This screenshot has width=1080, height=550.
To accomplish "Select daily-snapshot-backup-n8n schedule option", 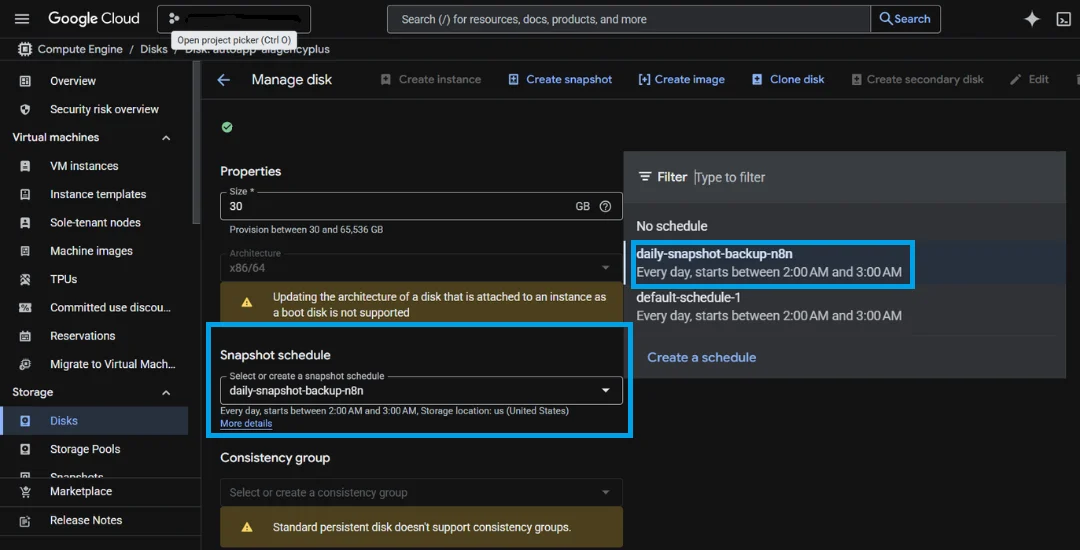I will [844, 262].
